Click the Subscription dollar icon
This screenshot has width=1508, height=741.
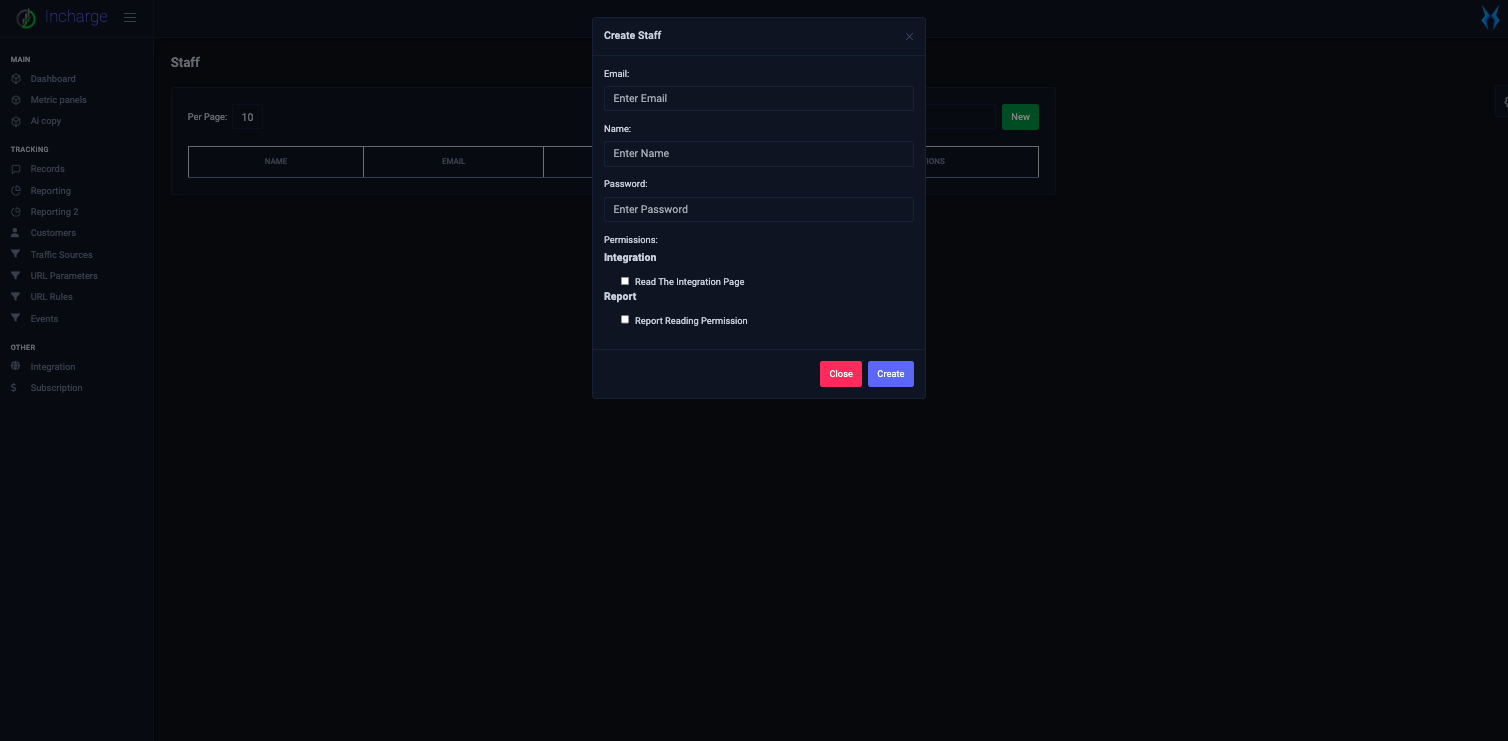14,388
